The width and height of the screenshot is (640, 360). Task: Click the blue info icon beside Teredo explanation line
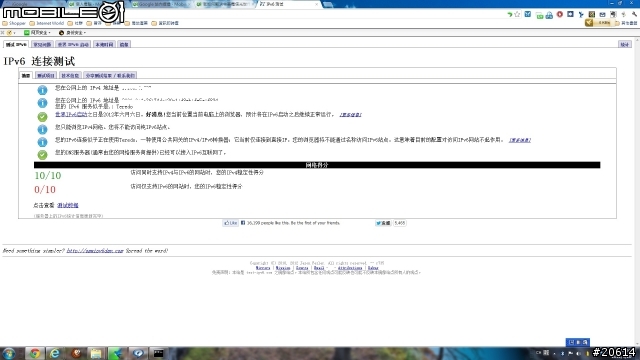42,142
